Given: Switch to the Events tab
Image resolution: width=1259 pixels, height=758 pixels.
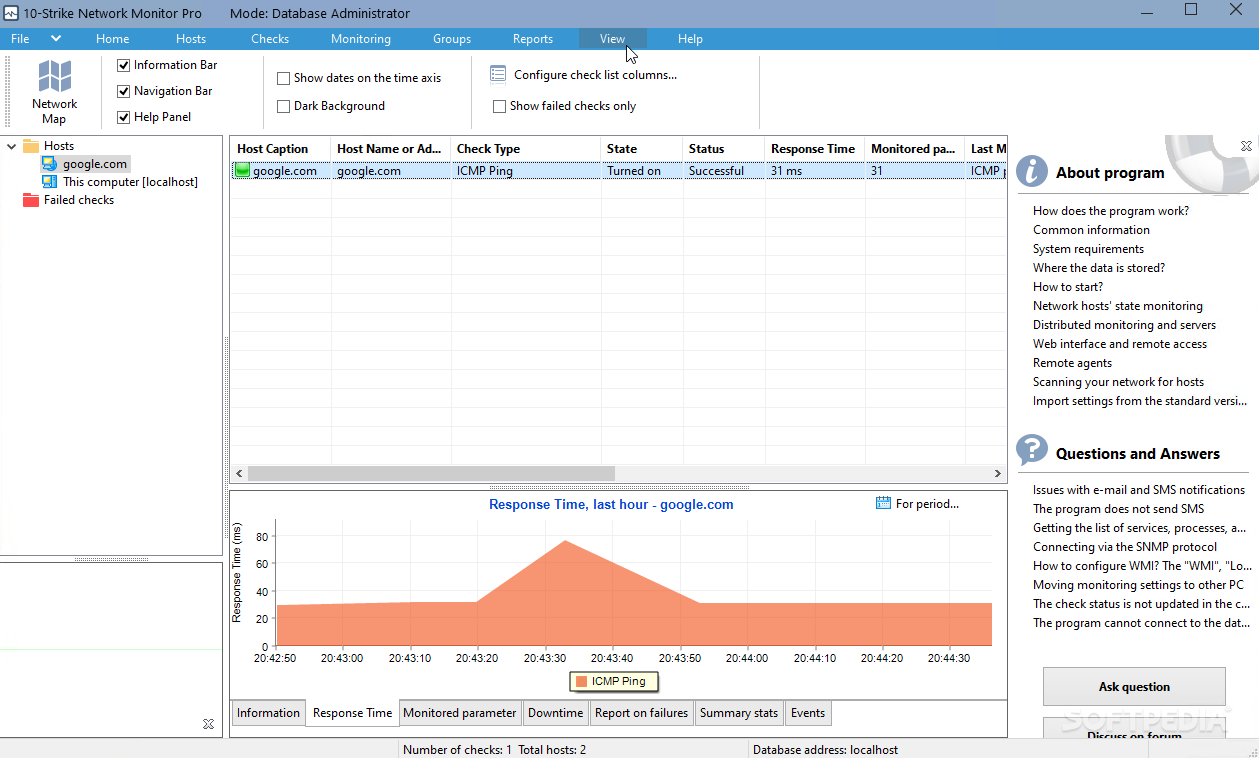Looking at the screenshot, I should point(808,713).
